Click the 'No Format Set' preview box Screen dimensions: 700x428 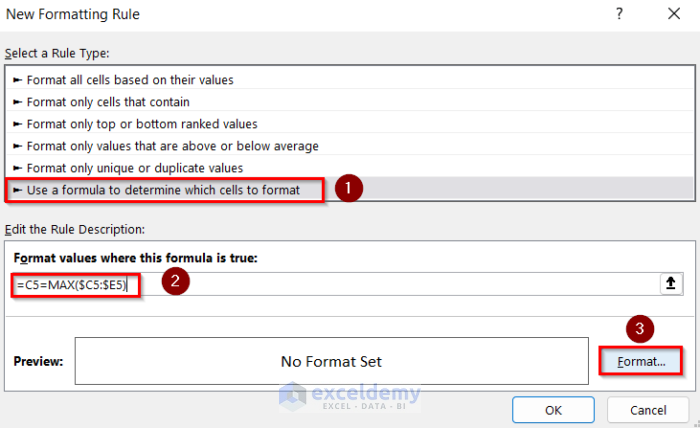click(x=331, y=361)
